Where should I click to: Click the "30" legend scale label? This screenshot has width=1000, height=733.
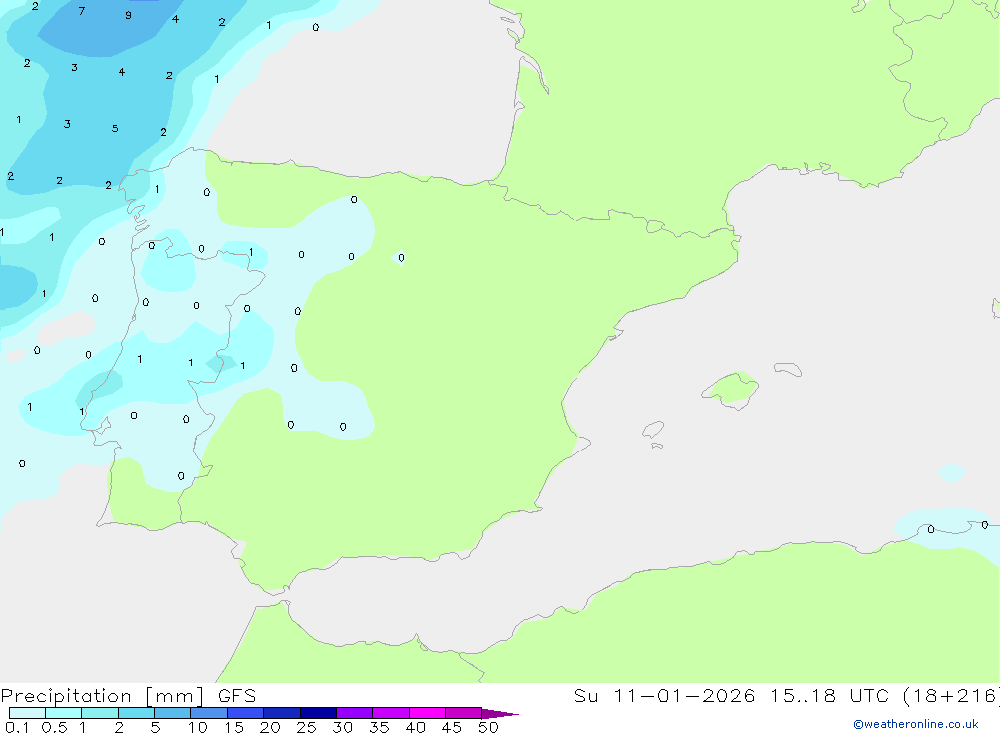(343, 727)
